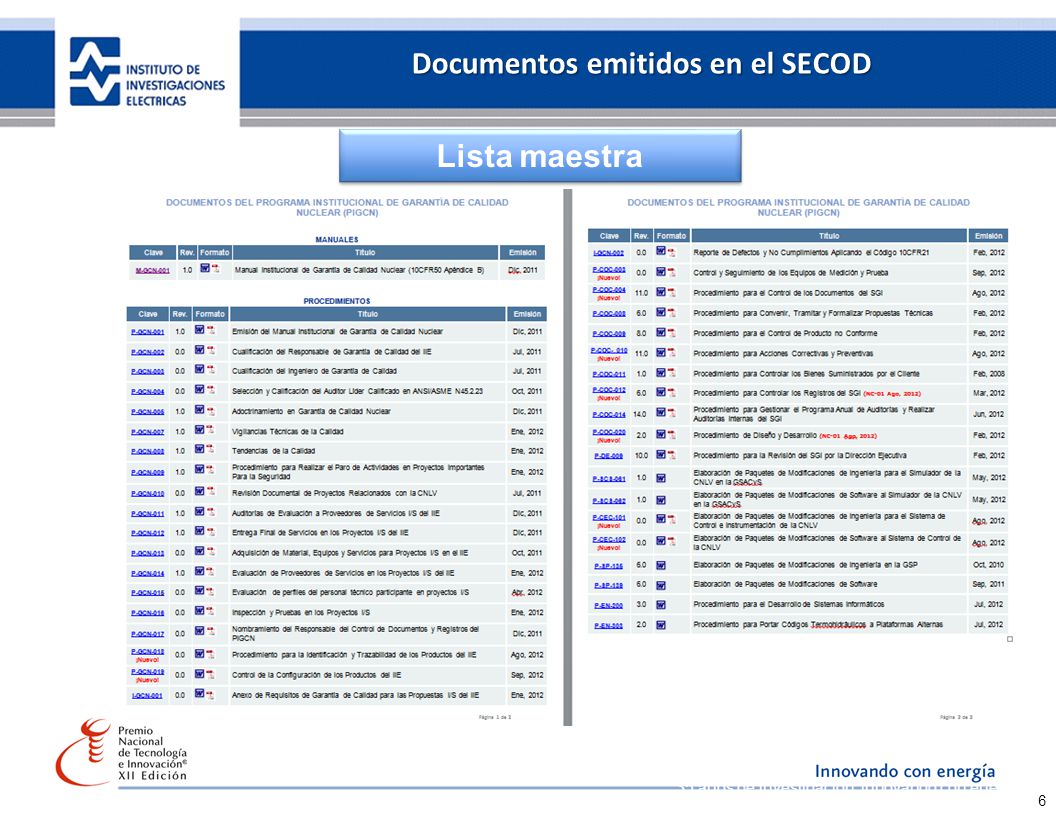Screen dimensions: 1056x816
Task: Open key link for Controlar los Bienes Suministrados row
Action: pyautogui.click(x=609, y=374)
